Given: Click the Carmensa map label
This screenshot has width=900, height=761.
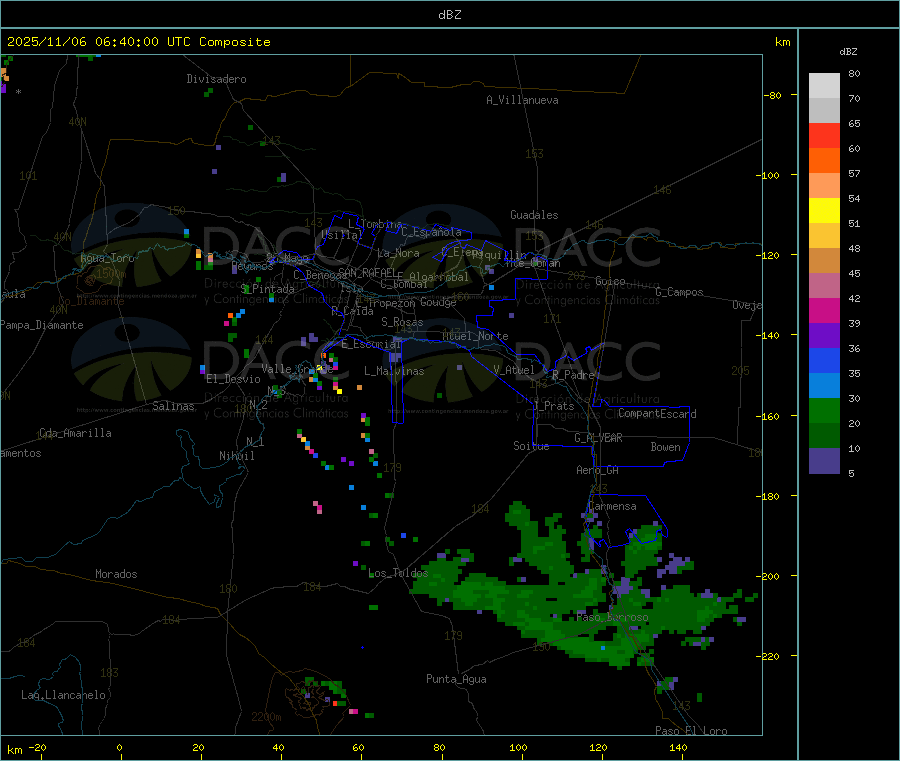Looking at the screenshot, I should pos(612,506).
